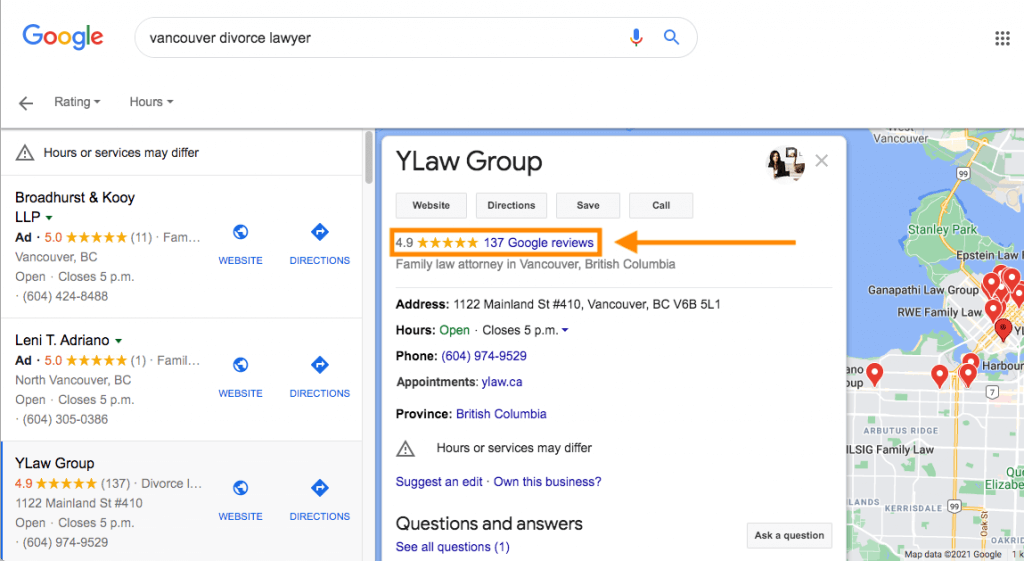
Task: Save YLaw Group with Save button
Action: tap(588, 205)
